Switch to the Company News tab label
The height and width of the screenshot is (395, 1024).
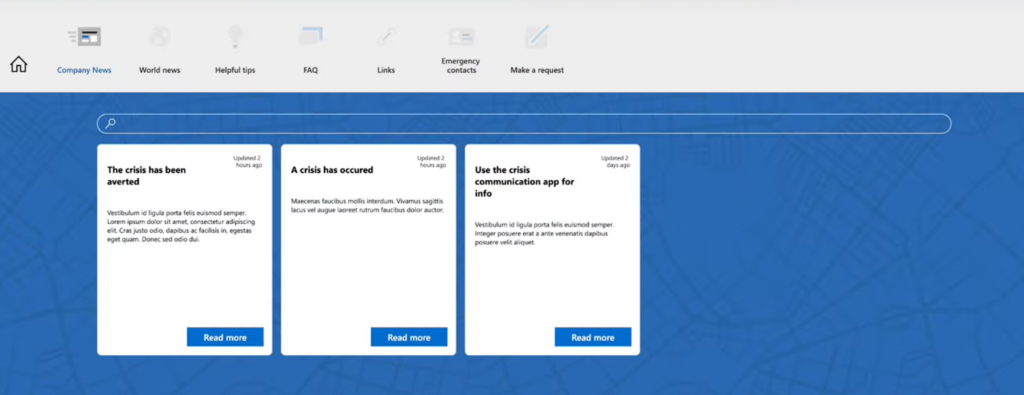pyautogui.click(x=84, y=70)
